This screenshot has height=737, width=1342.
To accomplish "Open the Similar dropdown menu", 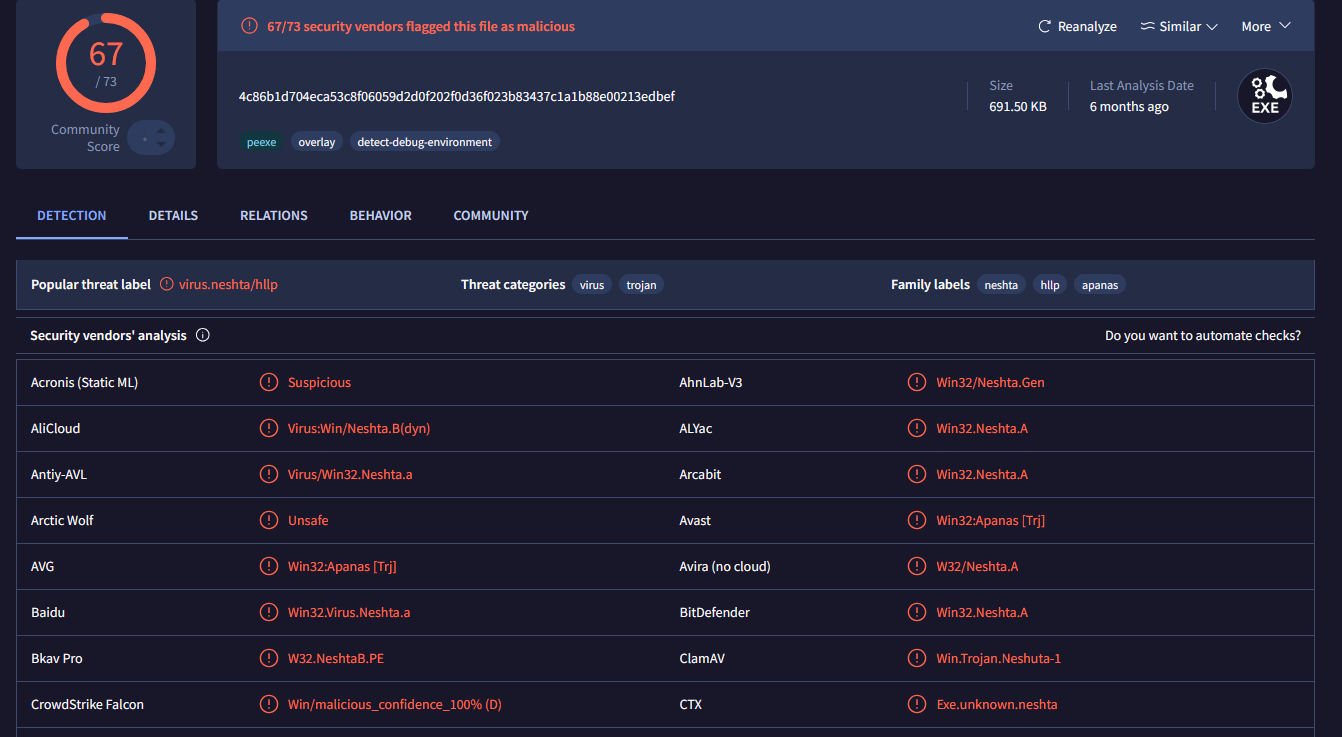I will click(1179, 27).
